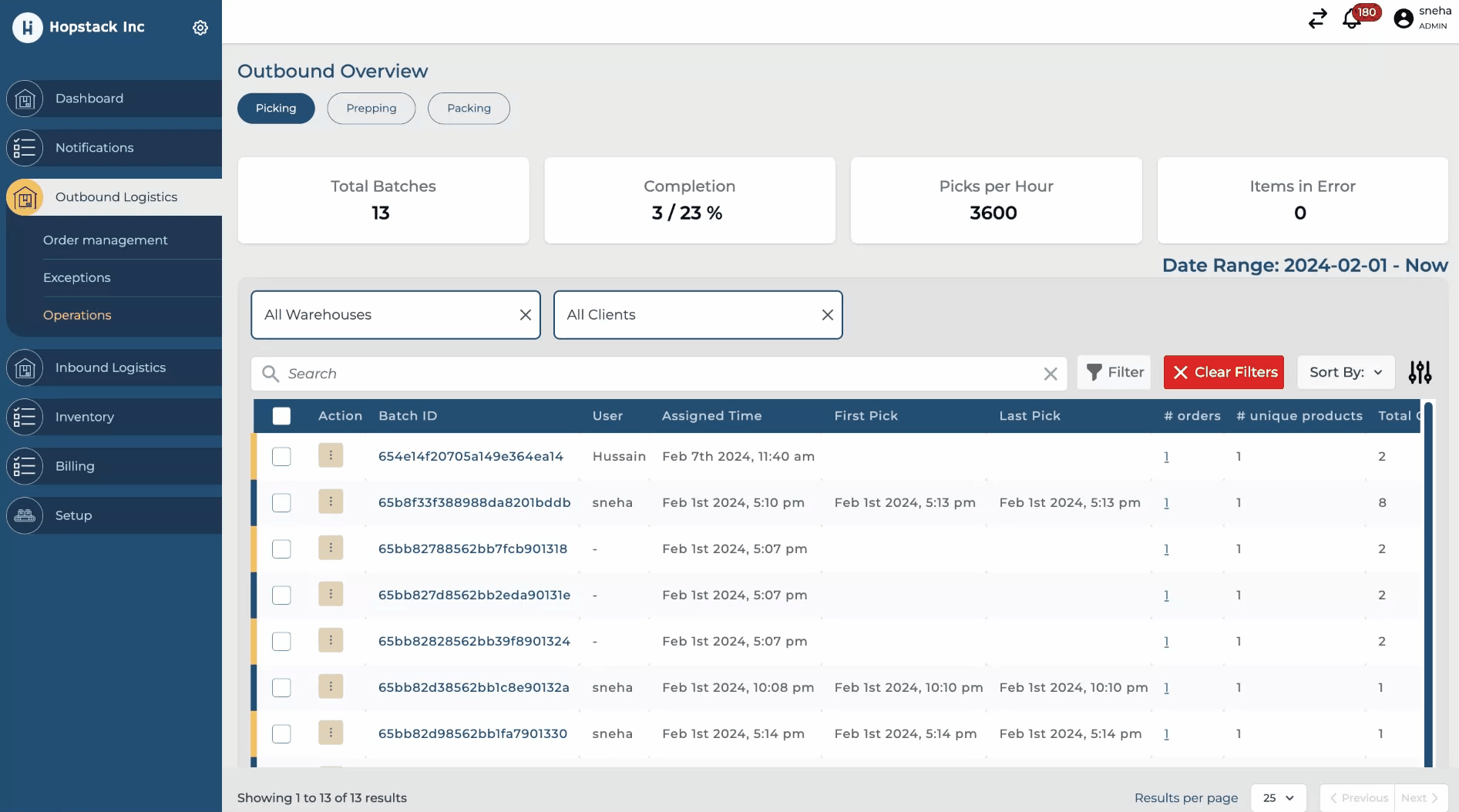The width and height of the screenshot is (1459, 812).
Task: Select checkbox for batch 65bb82d38562bb1c8e90132a
Action: tap(281, 688)
